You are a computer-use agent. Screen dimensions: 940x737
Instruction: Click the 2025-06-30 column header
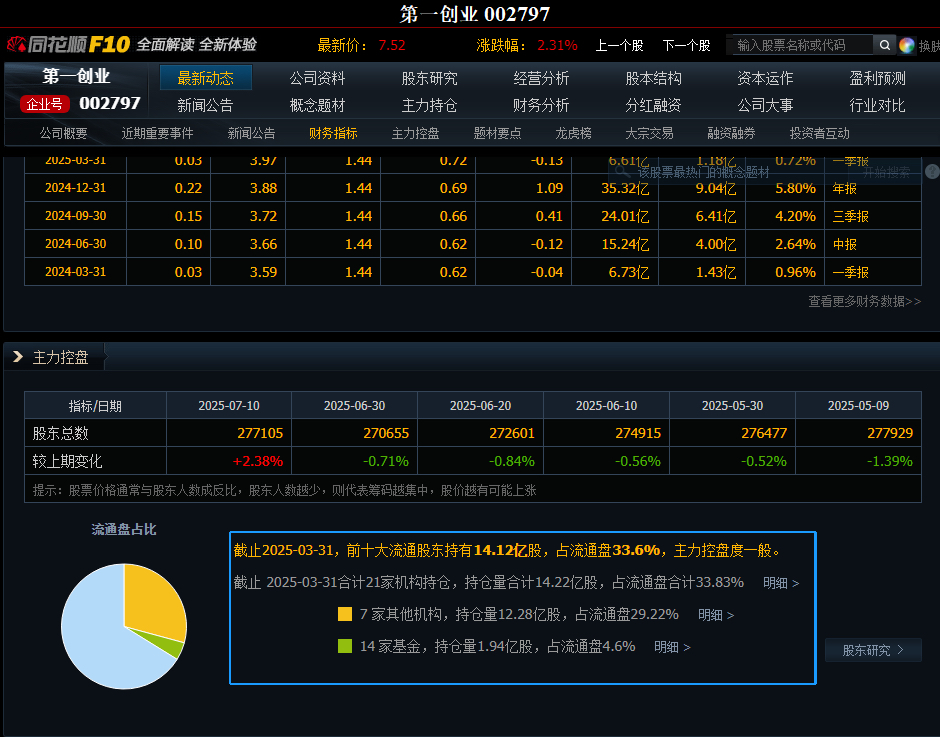pyautogui.click(x=354, y=405)
